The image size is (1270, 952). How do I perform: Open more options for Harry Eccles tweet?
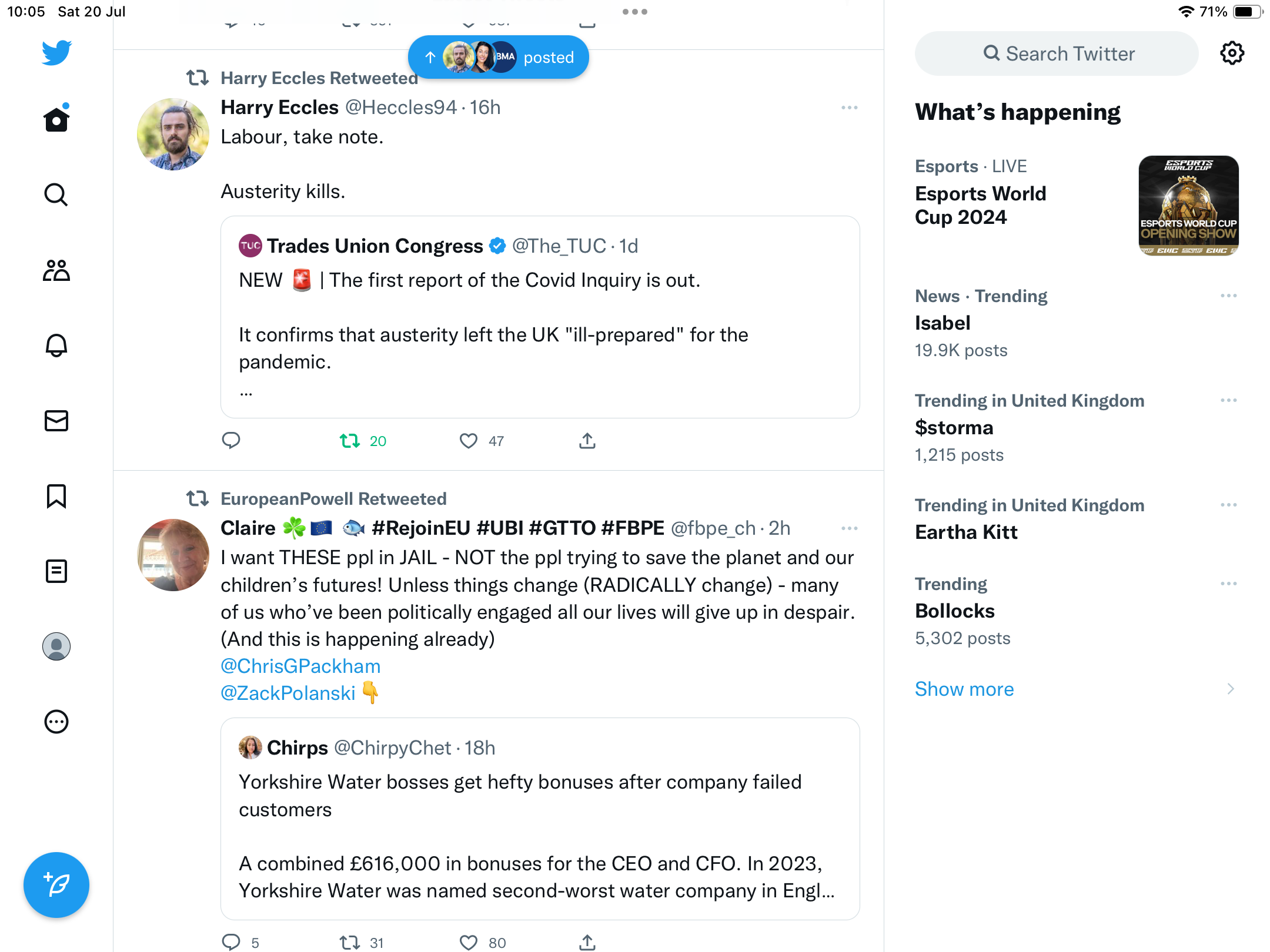click(x=849, y=108)
